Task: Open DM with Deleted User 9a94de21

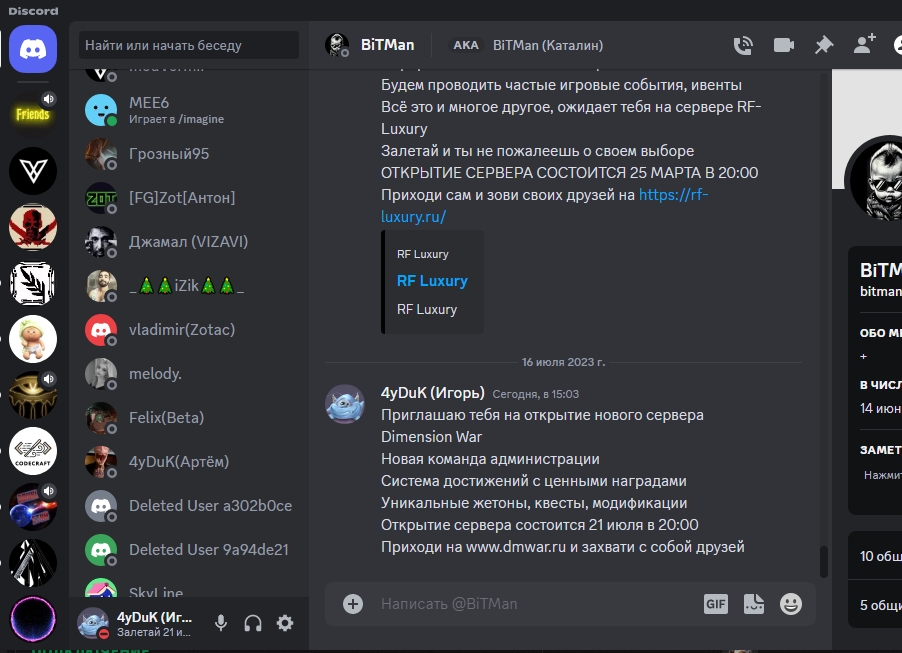Action: 189,550
